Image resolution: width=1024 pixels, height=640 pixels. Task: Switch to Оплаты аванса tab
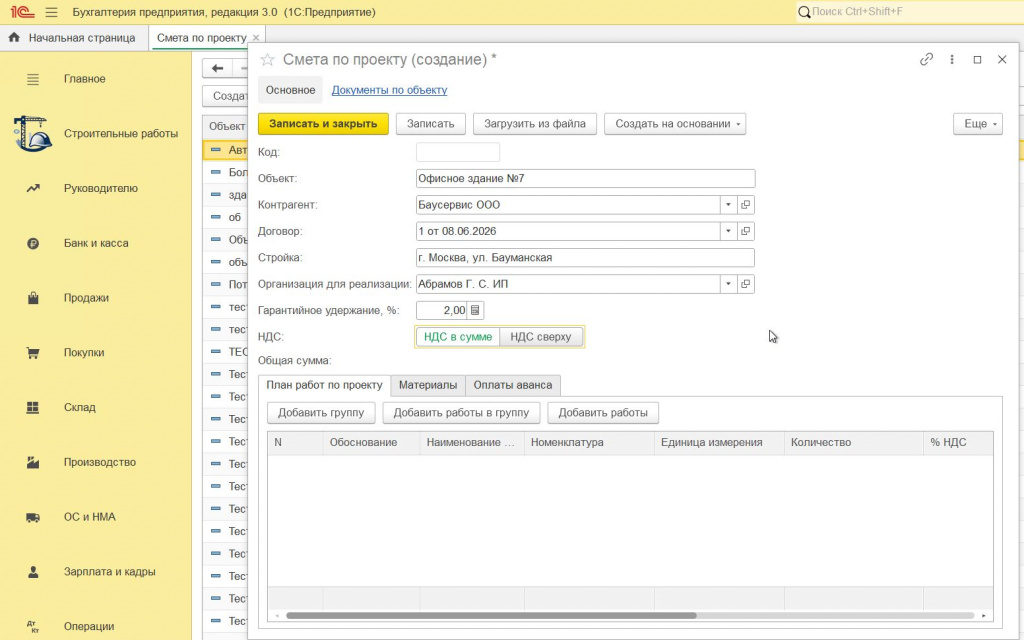pyautogui.click(x=513, y=385)
